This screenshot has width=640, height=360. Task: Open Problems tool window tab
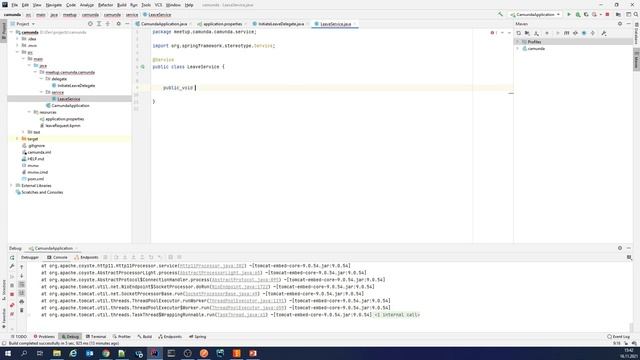point(44,337)
